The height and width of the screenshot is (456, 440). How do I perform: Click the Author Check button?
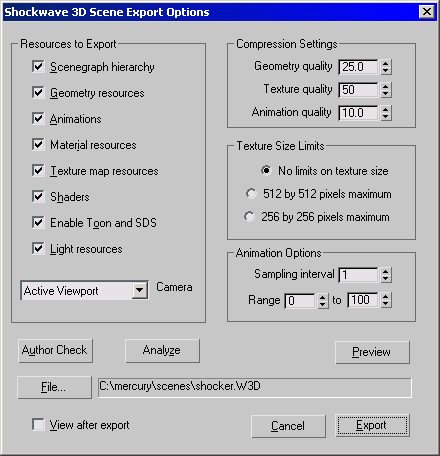click(55, 351)
